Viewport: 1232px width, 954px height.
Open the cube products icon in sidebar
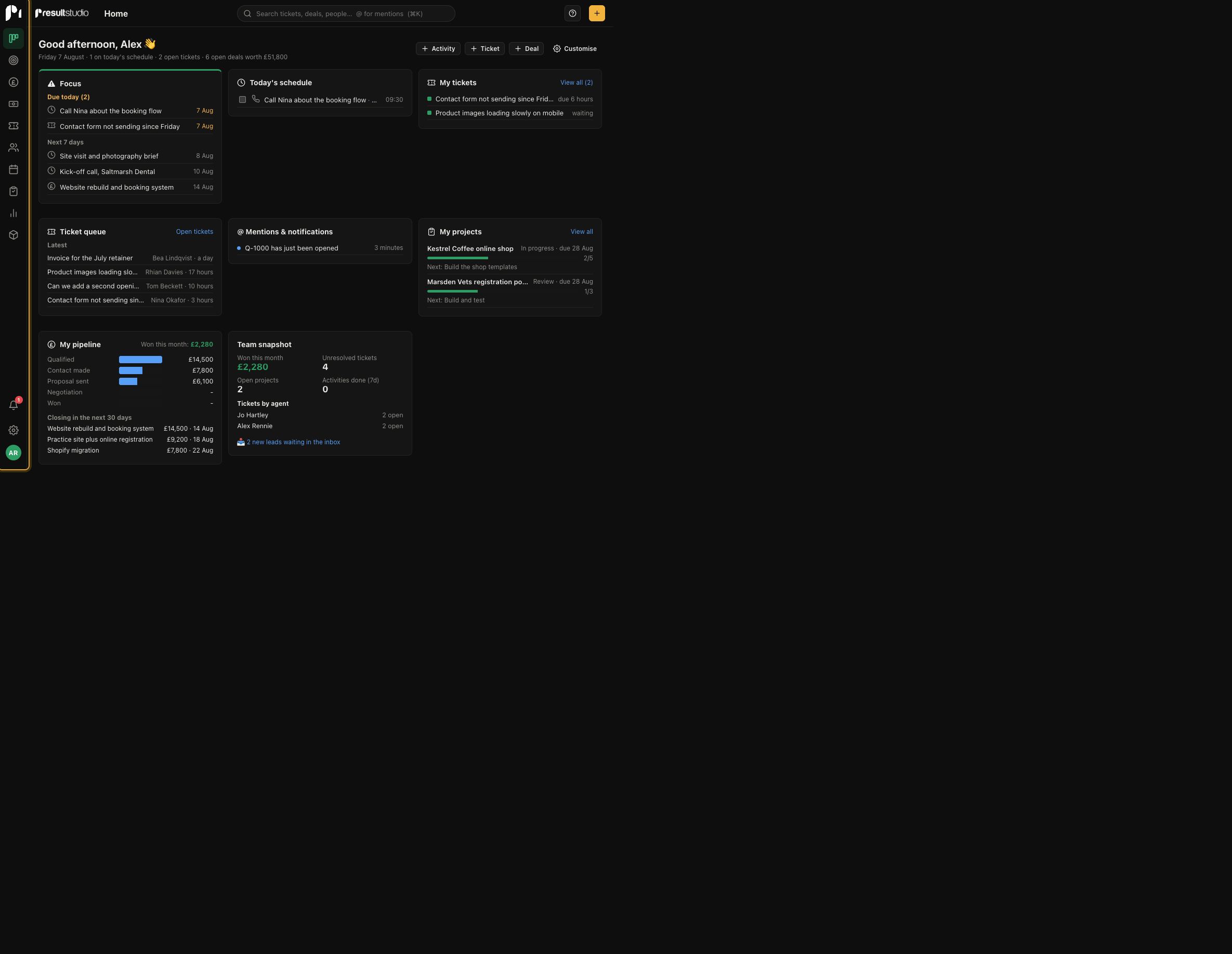click(14, 235)
